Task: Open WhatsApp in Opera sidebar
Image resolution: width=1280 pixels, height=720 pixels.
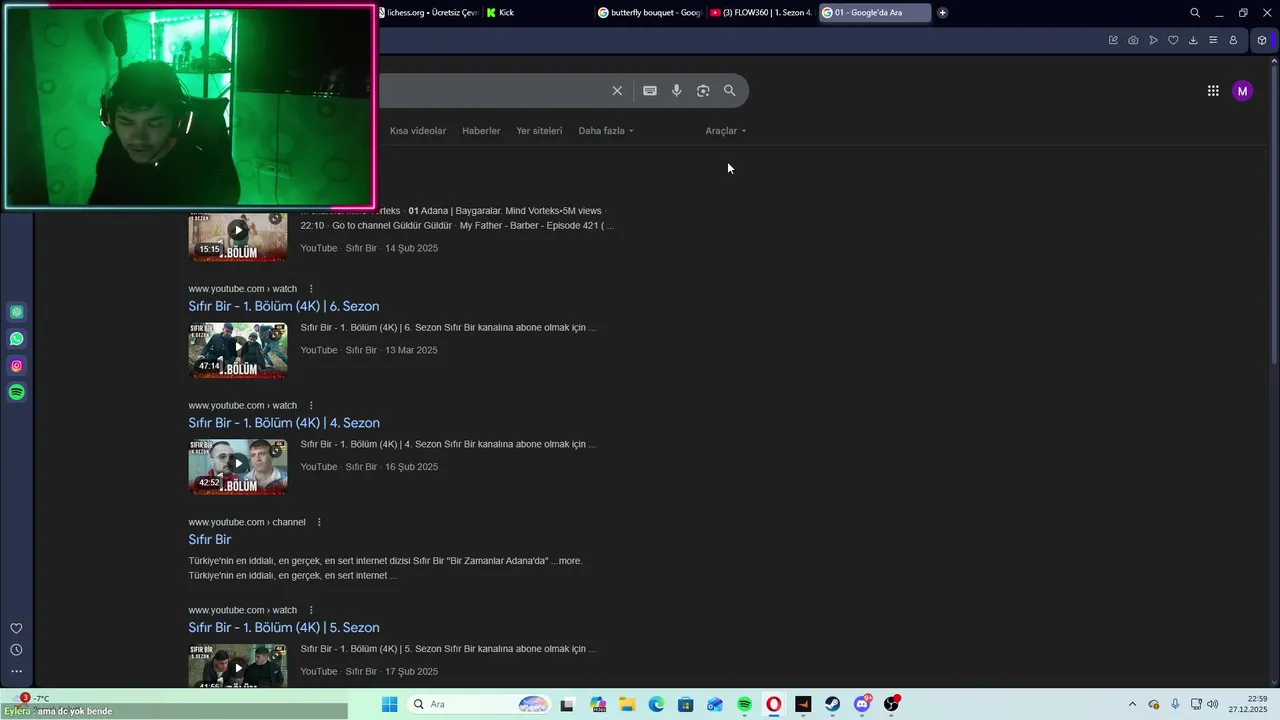Action: coord(17,339)
